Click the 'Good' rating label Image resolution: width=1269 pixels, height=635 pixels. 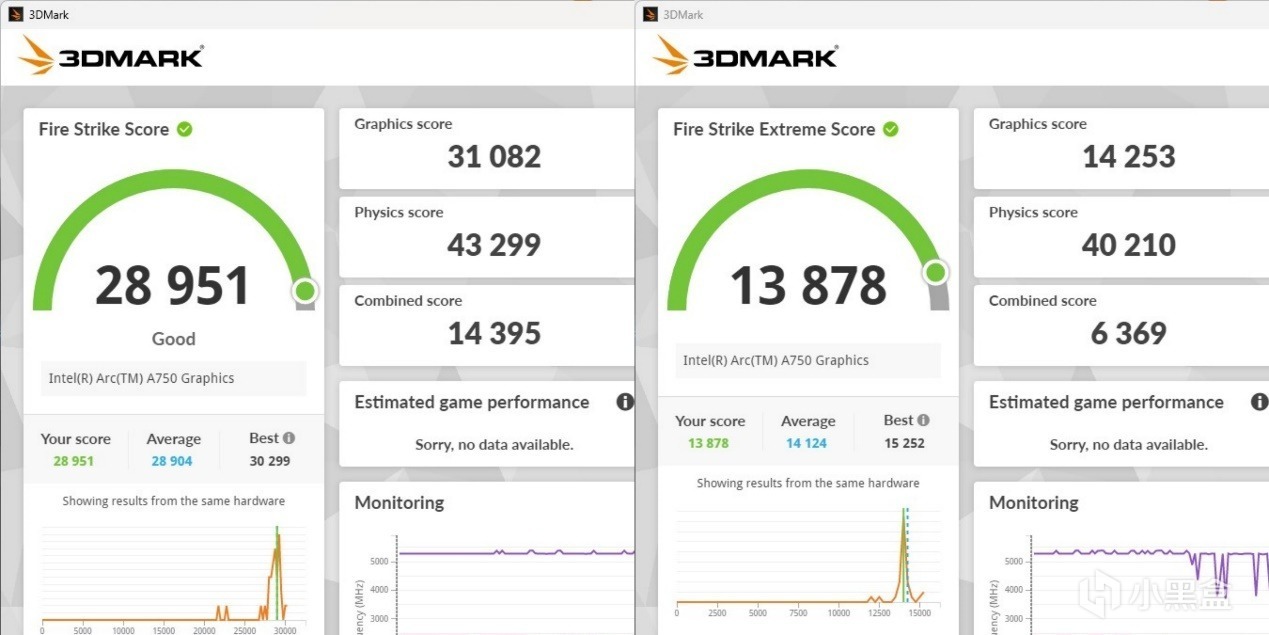point(173,339)
